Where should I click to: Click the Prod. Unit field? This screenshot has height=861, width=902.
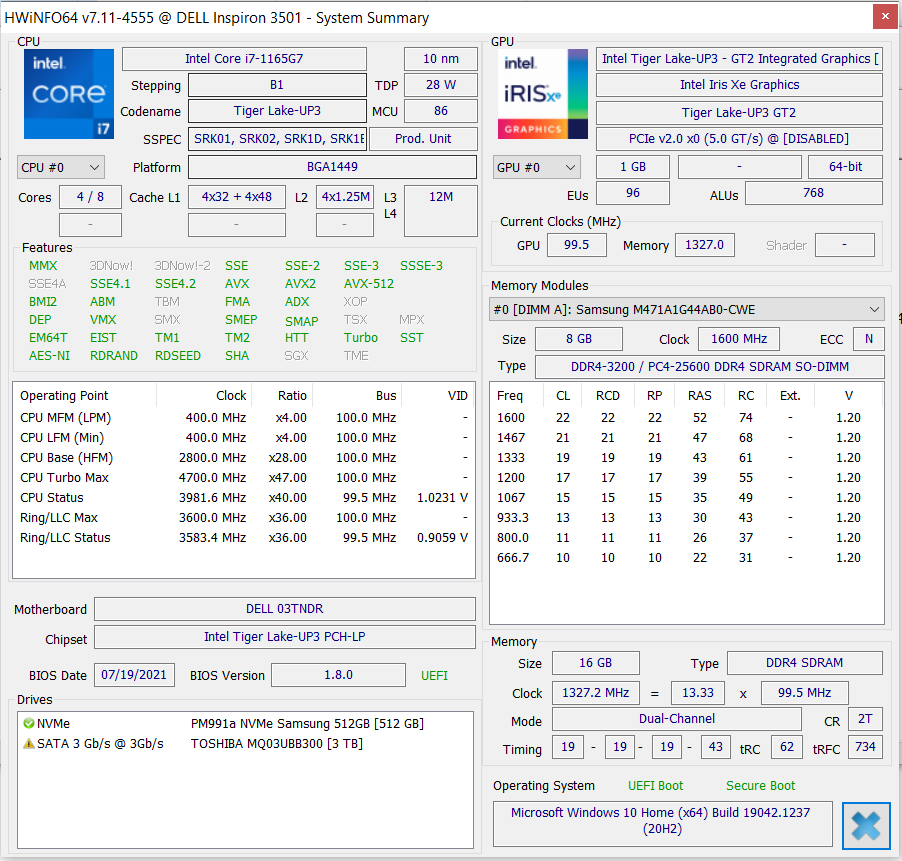click(423, 139)
